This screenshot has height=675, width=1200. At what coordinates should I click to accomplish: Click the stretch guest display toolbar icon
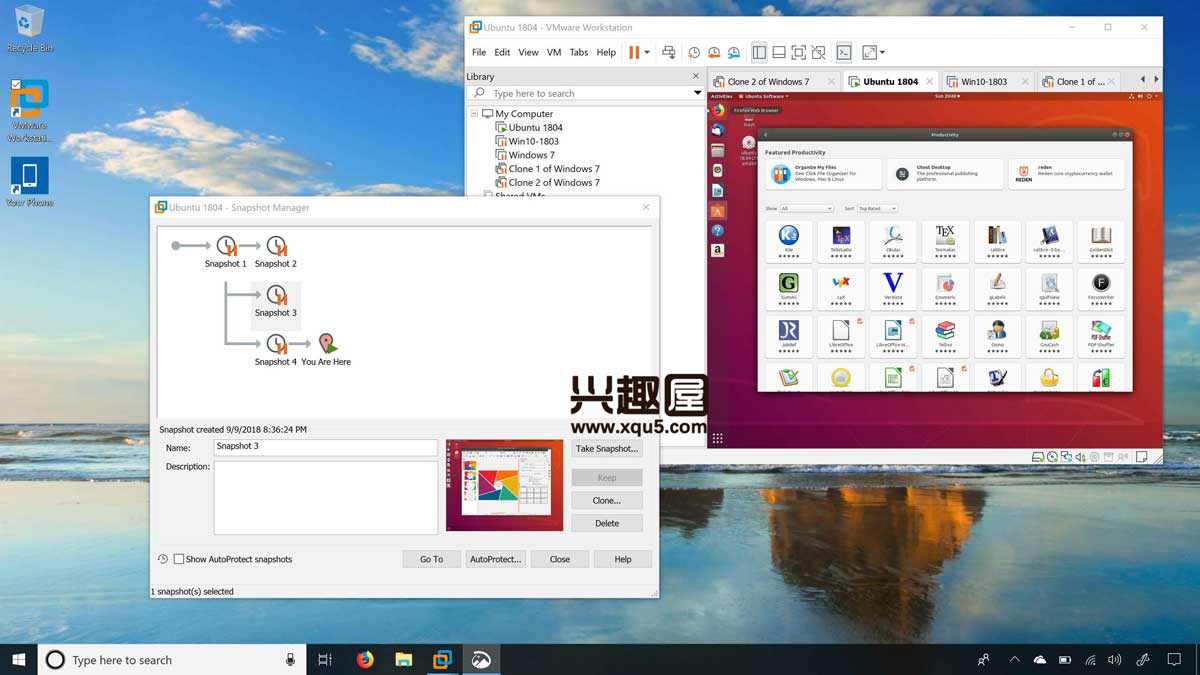coord(869,52)
